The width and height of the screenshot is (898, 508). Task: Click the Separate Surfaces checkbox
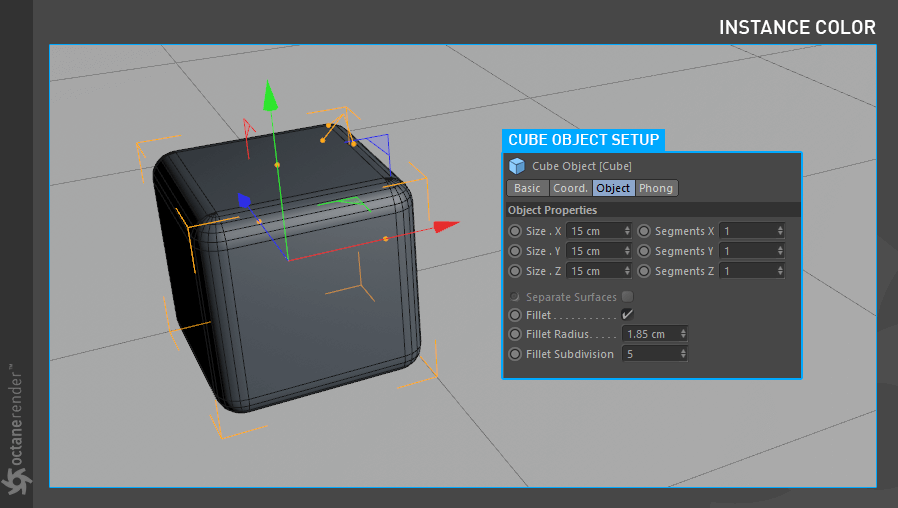pyautogui.click(x=628, y=297)
